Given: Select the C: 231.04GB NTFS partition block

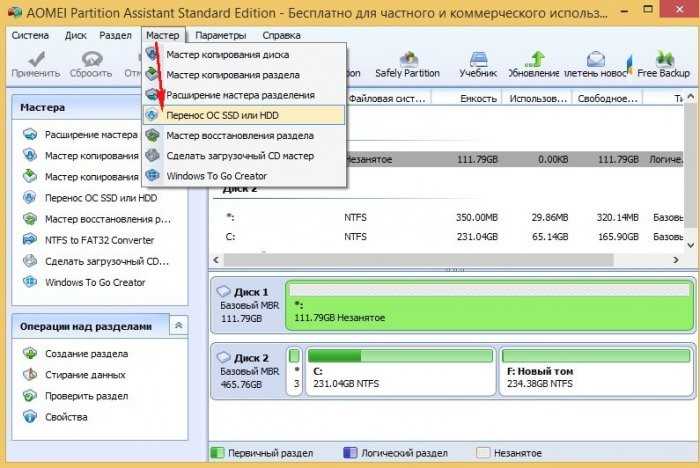Looking at the screenshot, I should (x=400, y=372).
